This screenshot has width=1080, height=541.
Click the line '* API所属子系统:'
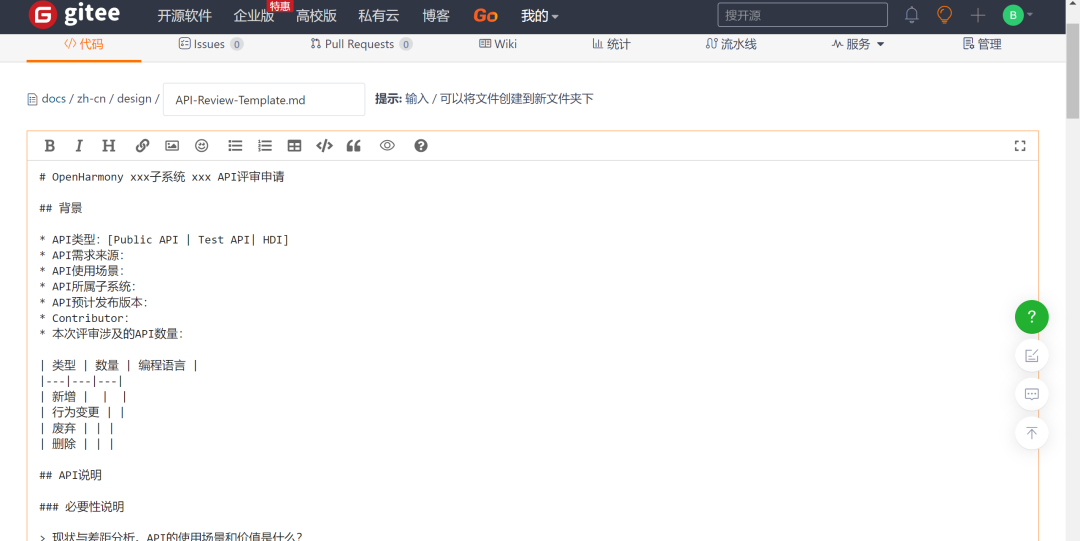(87, 287)
